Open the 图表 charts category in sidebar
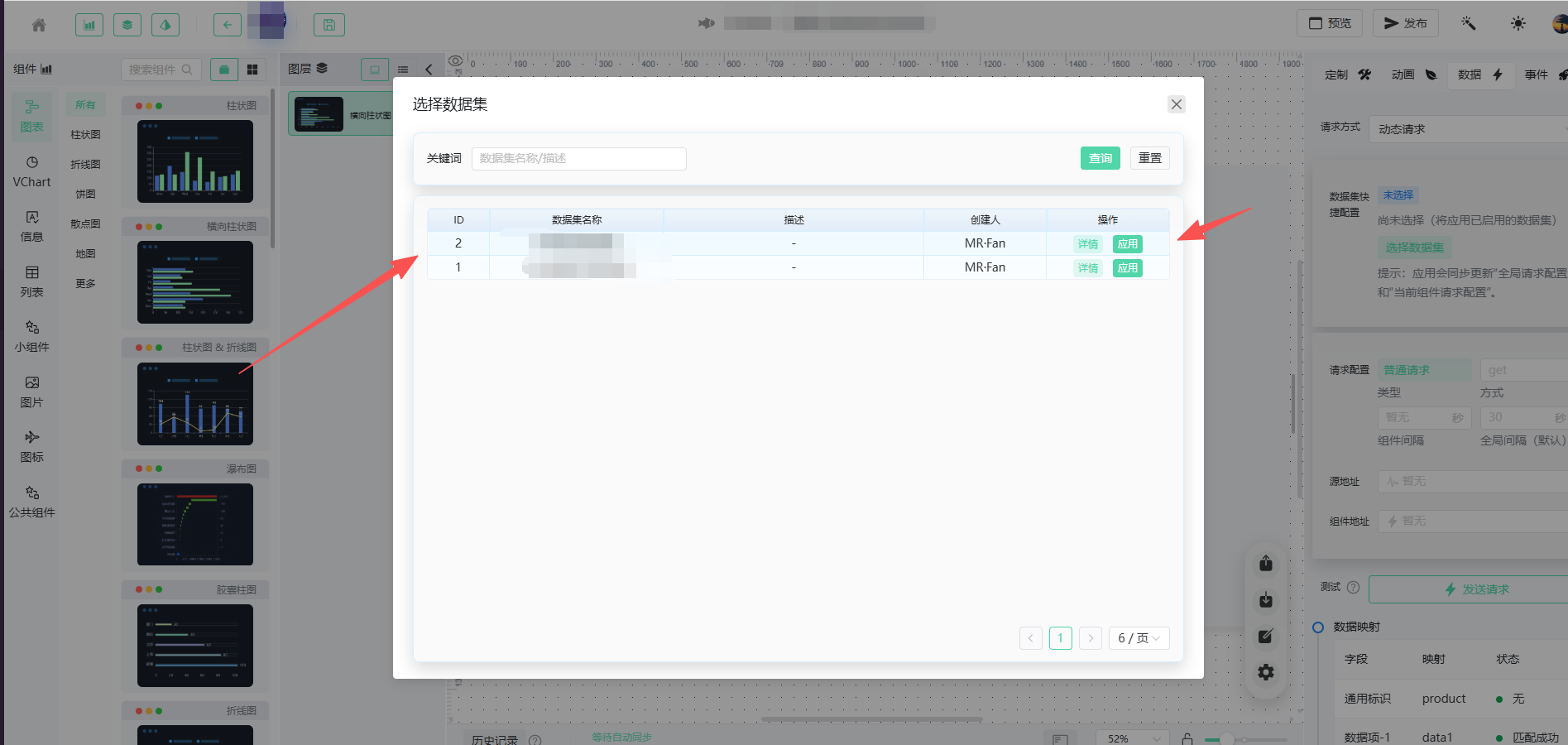This screenshot has height=745, width=1568. (31, 116)
